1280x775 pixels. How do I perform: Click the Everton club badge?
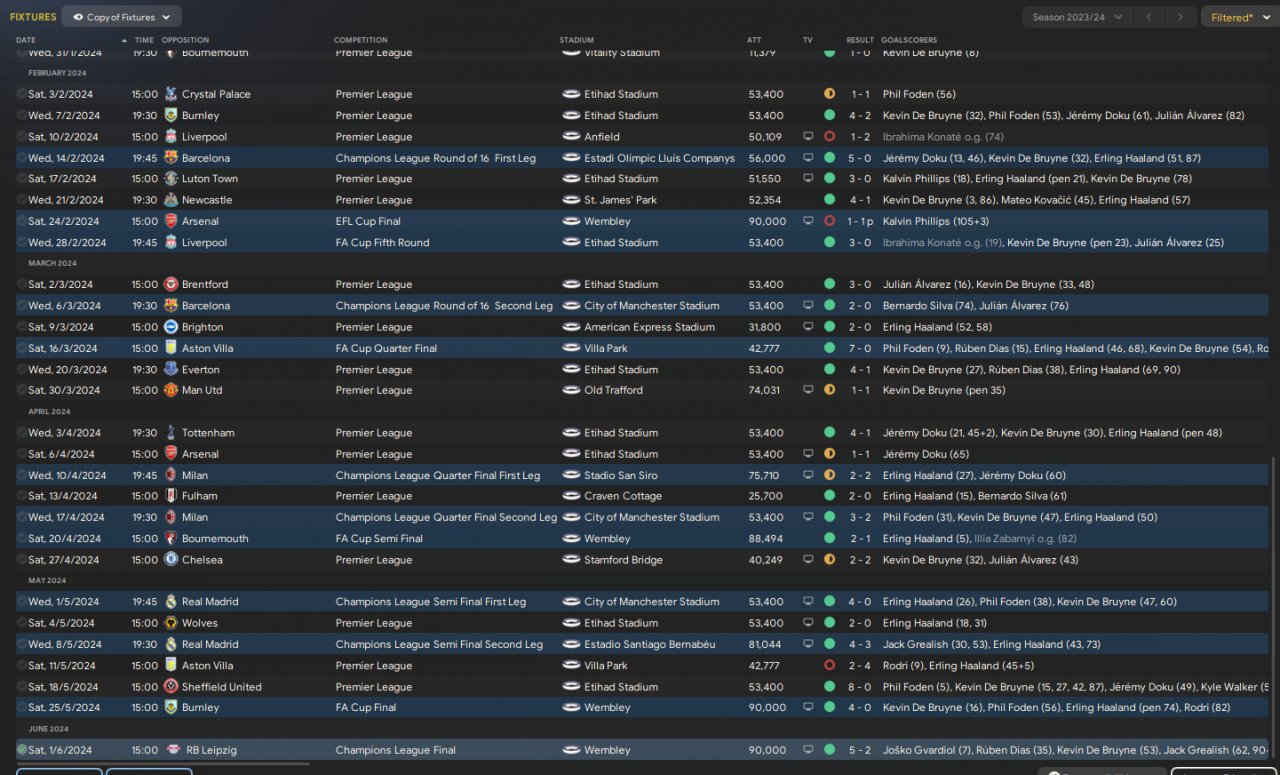(x=171, y=370)
